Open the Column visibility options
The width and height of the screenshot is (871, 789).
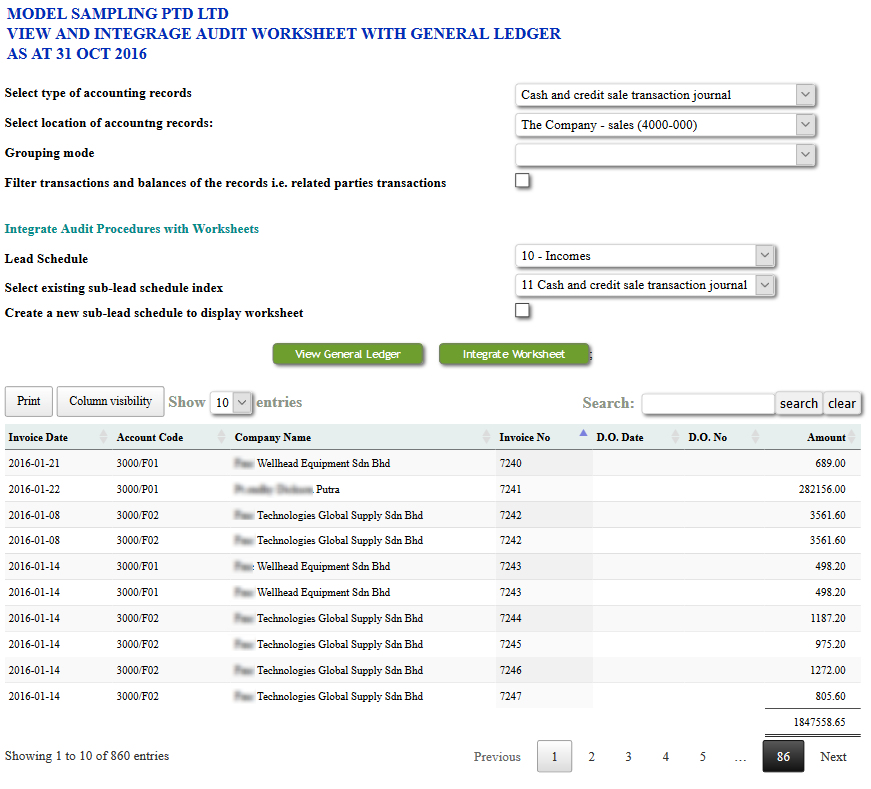110,401
